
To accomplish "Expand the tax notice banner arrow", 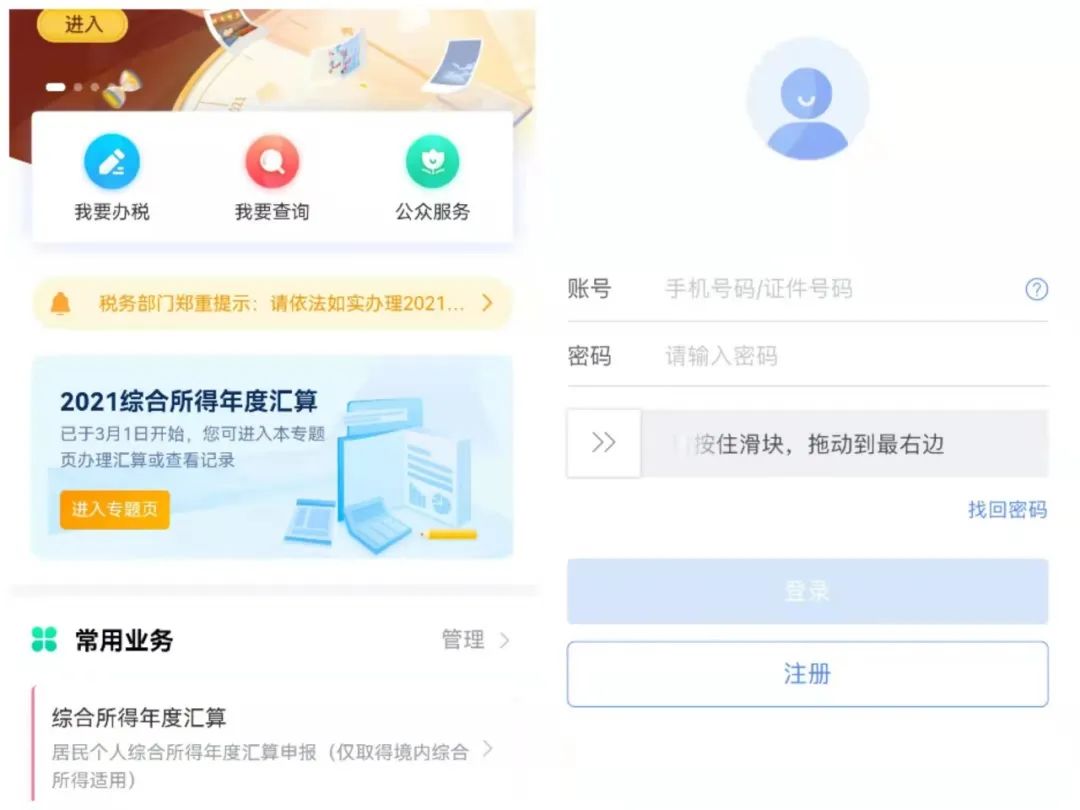I will pyautogui.click(x=487, y=303).
